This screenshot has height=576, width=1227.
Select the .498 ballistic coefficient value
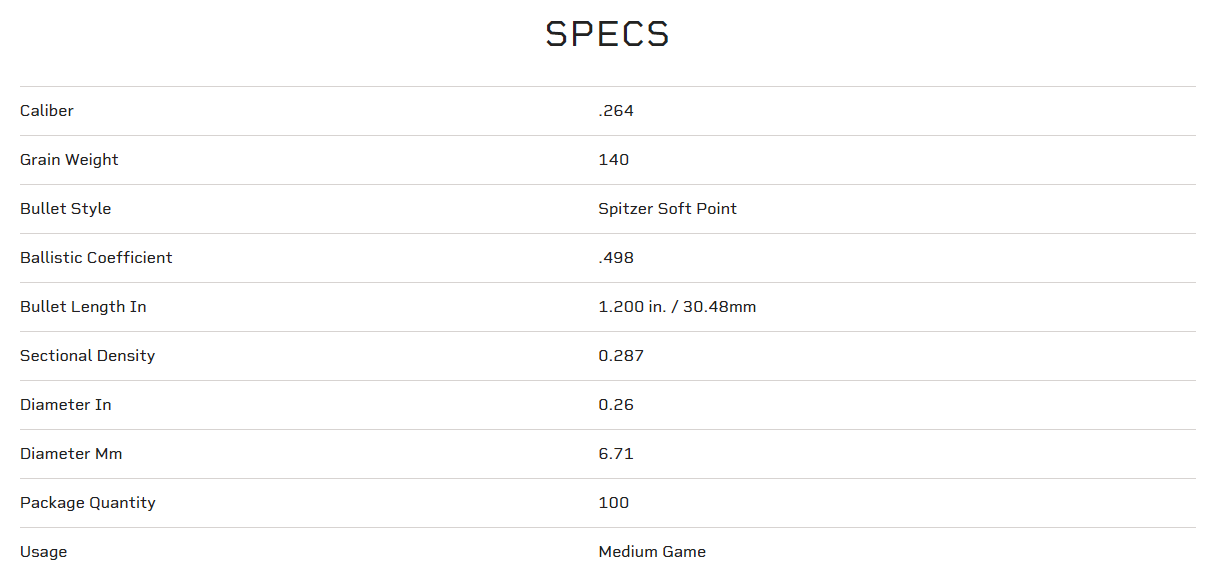coord(616,258)
